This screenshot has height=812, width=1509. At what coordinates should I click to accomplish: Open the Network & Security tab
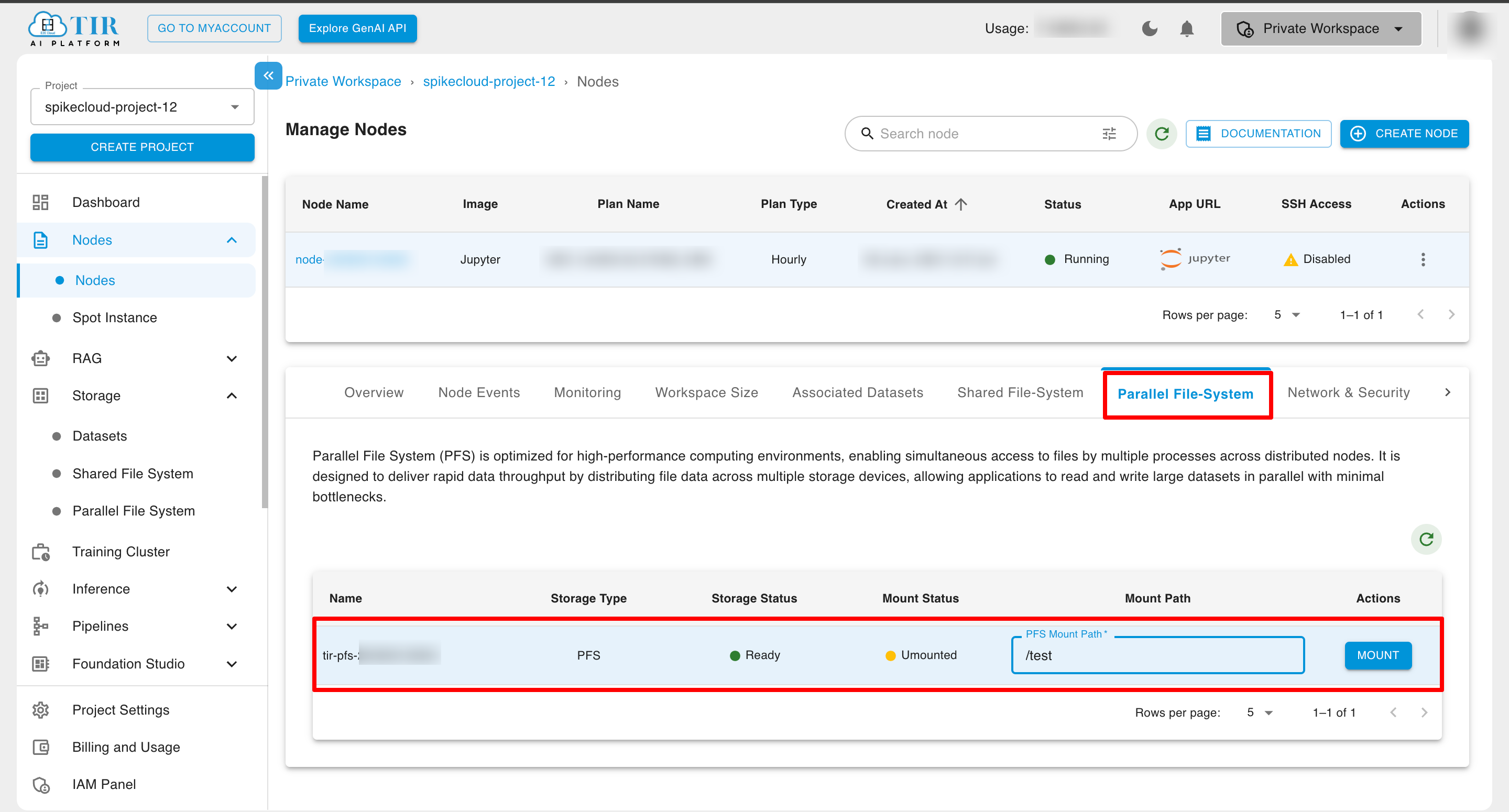[1348, 392]
